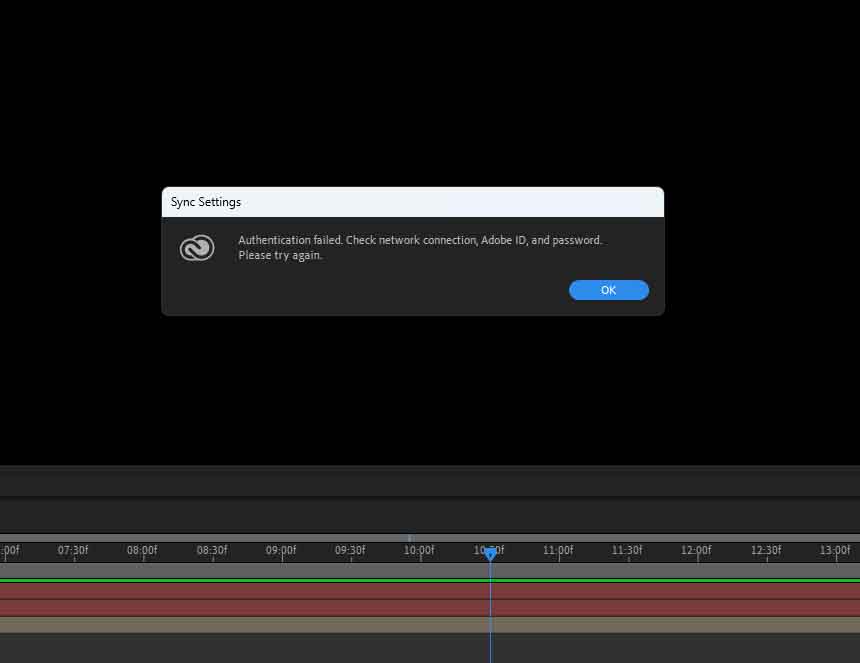This screenshot has height=663, width=860.
Task: Click the Sync Settings title bar
Action: [412, 202]
